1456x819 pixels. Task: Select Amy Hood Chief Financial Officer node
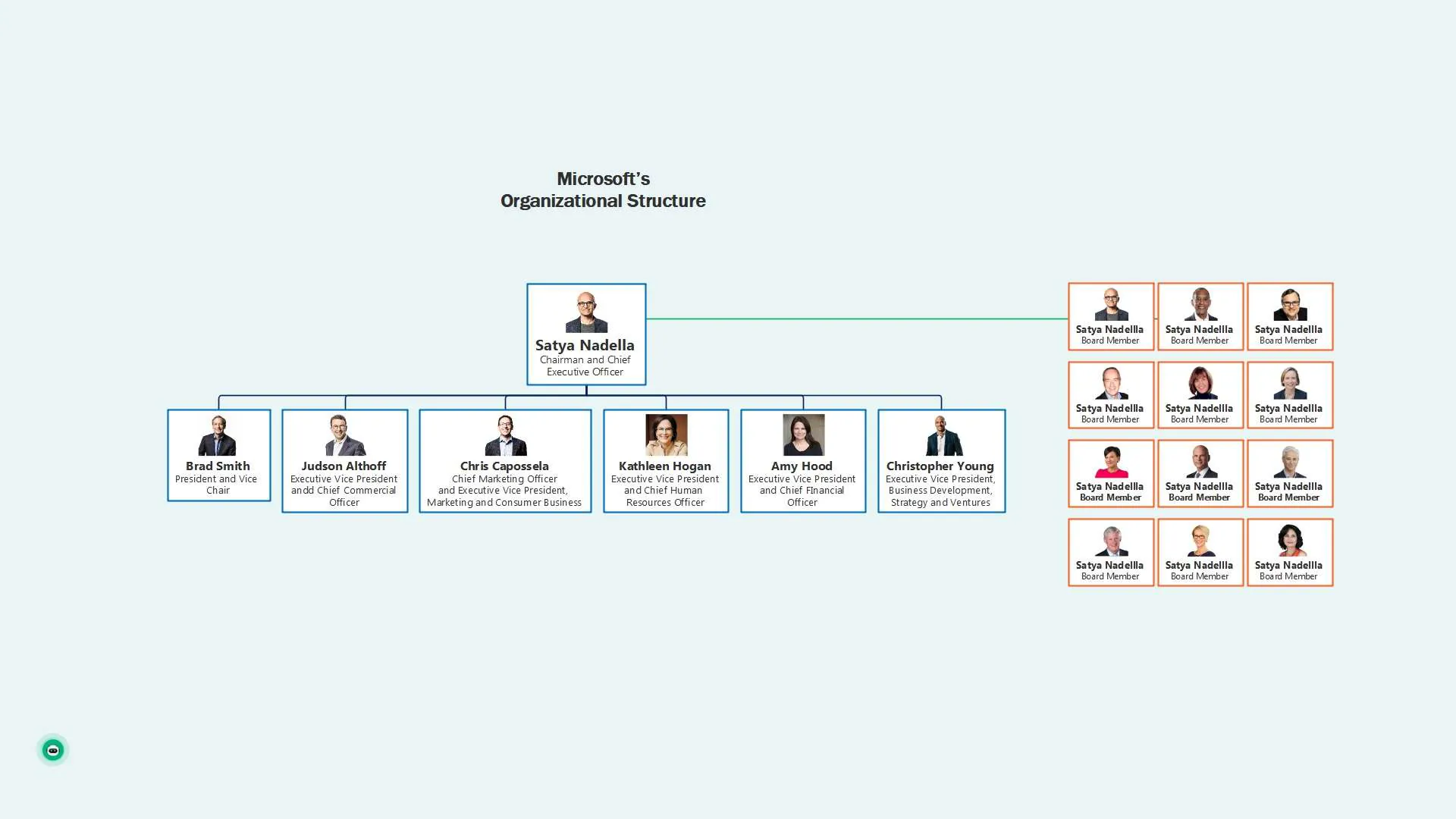pos(802,460)
